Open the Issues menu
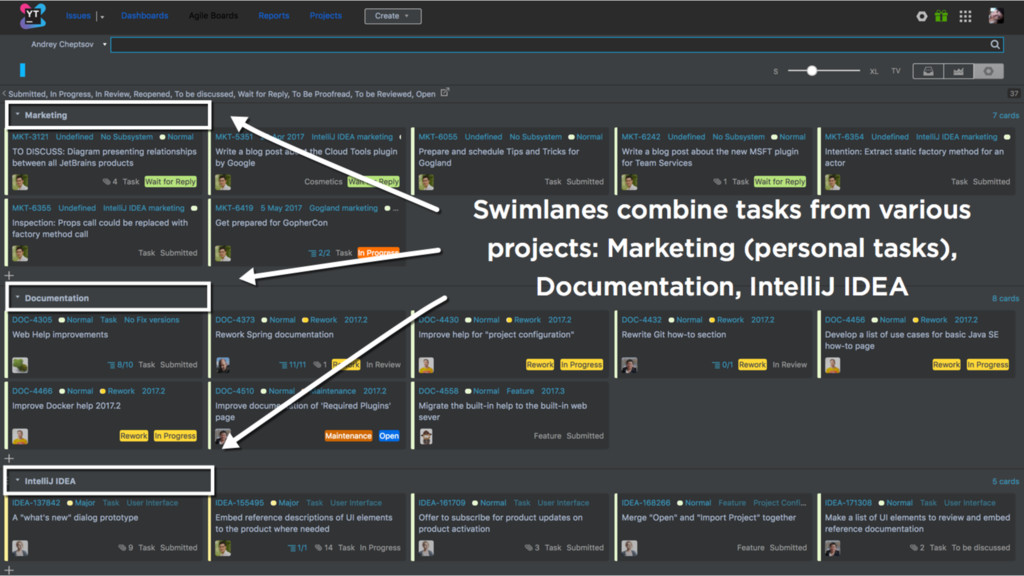Image resolution: width=1024 pixels, height=576 pixels. pyautogui.click(x=78, y=16)
